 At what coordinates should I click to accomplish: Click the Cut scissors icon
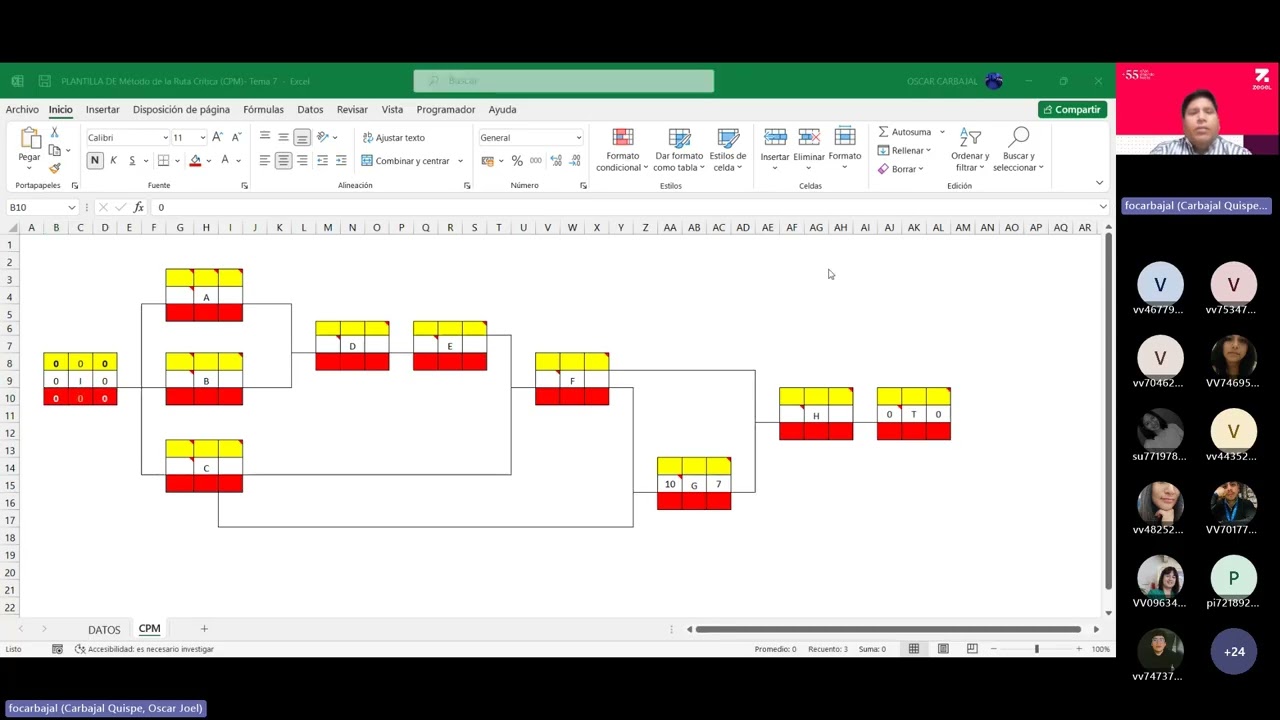(x=54, y=133)
